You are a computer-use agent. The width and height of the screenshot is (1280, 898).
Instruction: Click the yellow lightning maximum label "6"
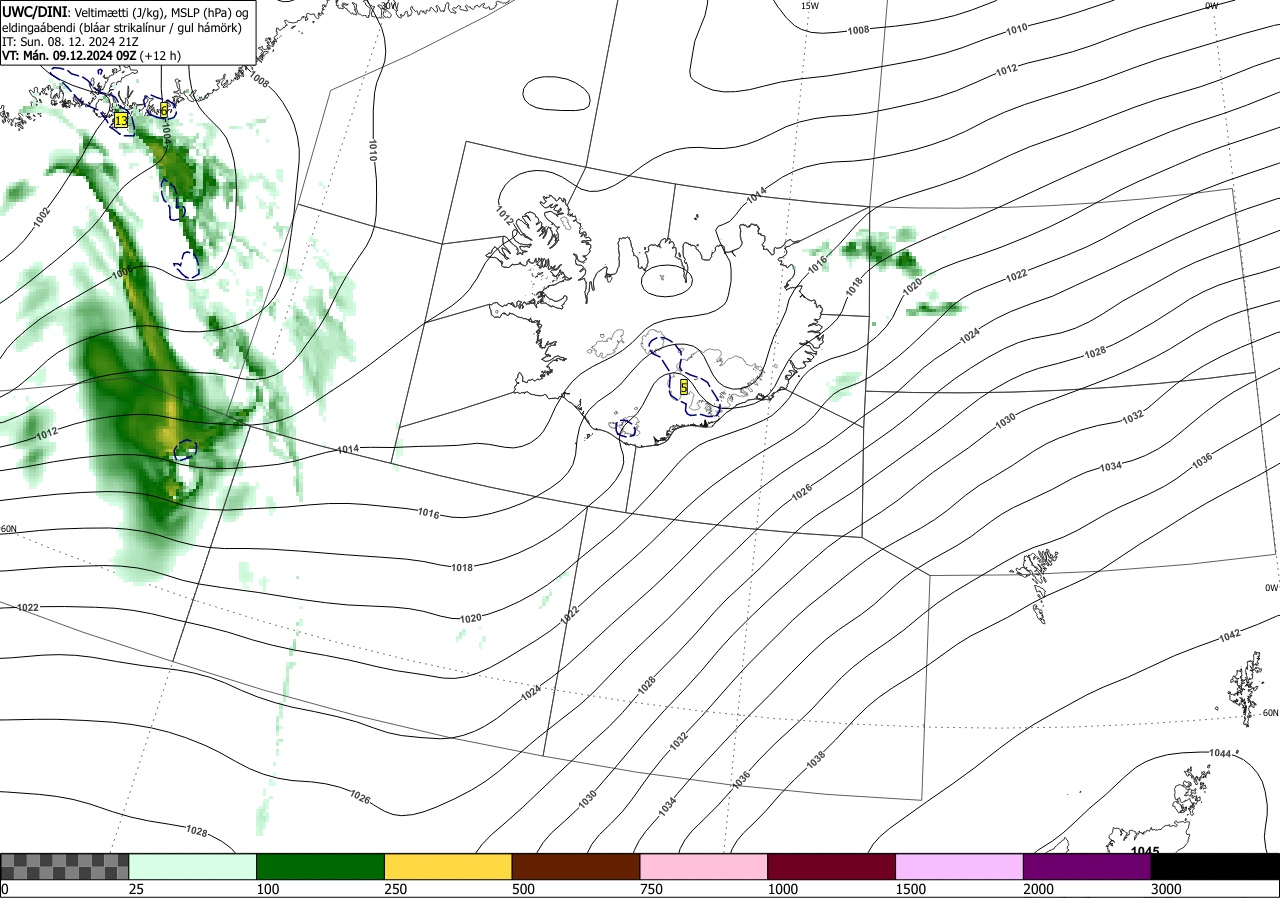coord(164,110)
